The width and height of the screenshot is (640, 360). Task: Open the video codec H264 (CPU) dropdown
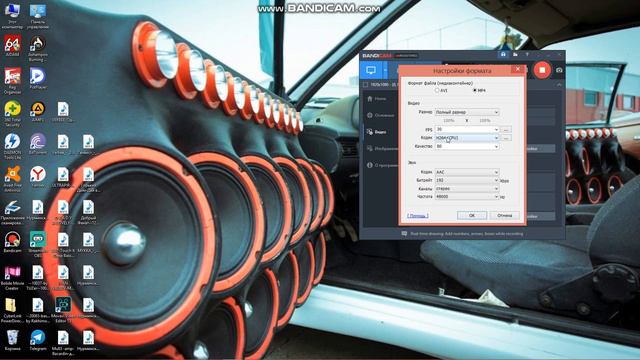coord(467,138)
